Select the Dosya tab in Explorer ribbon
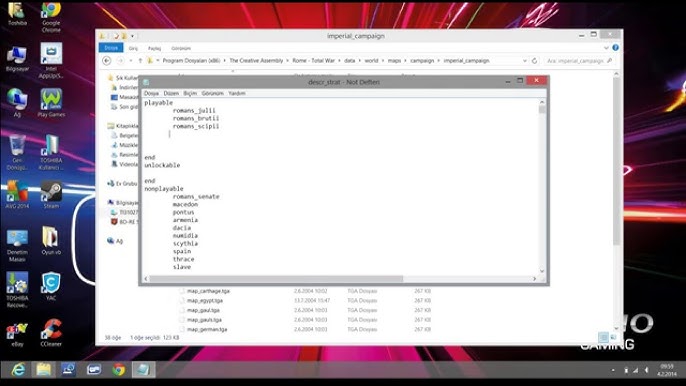Screen dimensions: 686x386 (x=111, y=48)
